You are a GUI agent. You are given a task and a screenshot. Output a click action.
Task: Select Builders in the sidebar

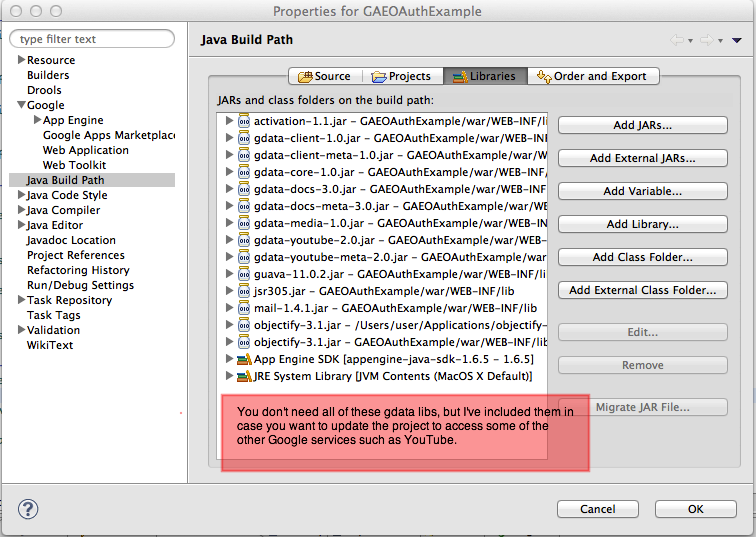48,75
